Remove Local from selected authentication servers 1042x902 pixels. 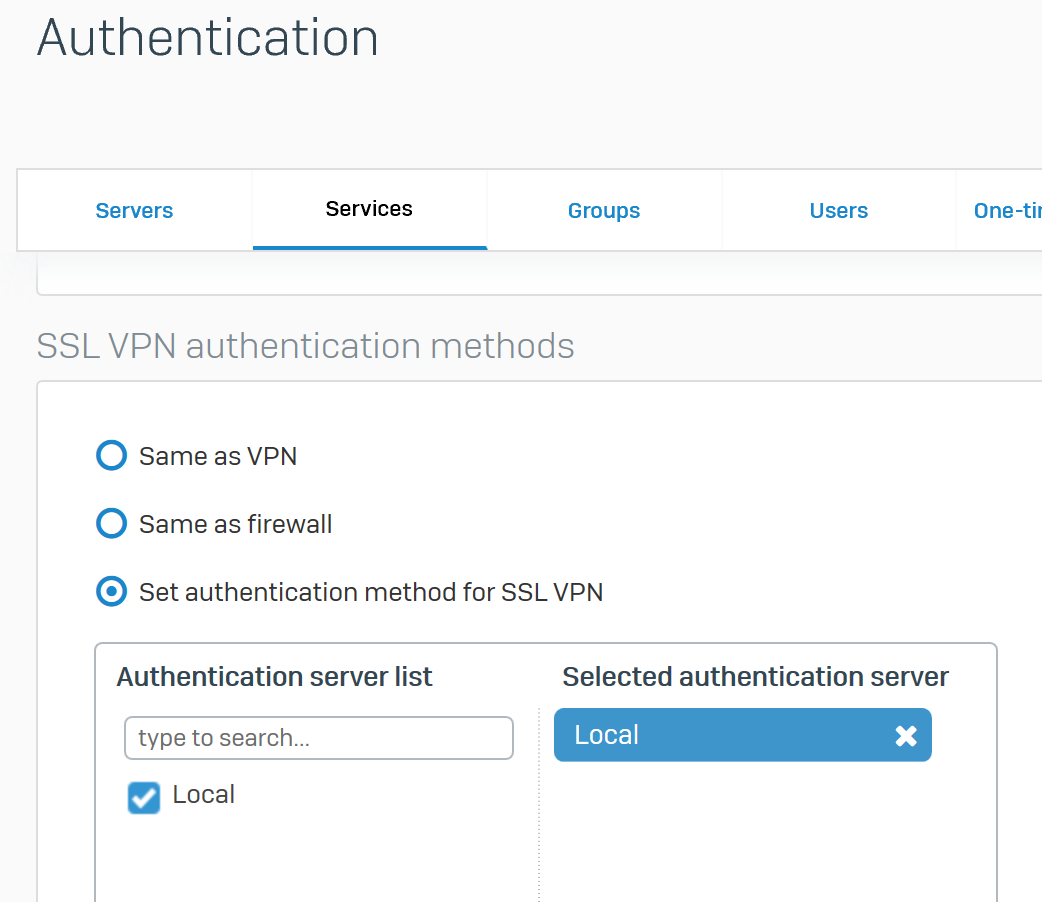905,736
